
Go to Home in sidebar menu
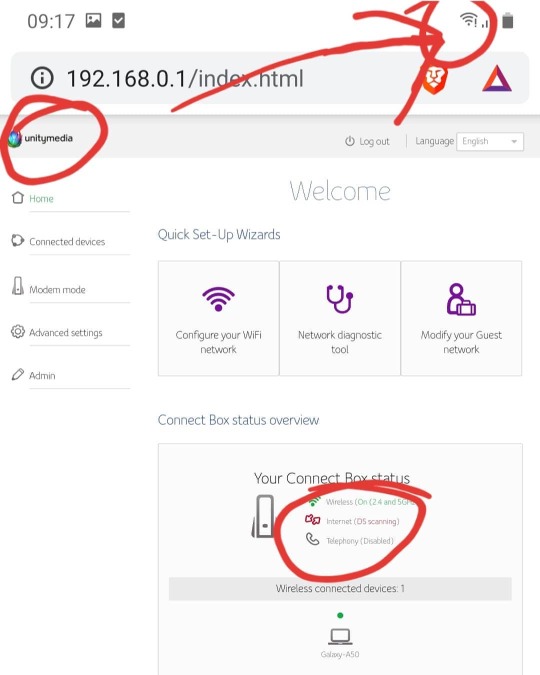pos(41,198)
